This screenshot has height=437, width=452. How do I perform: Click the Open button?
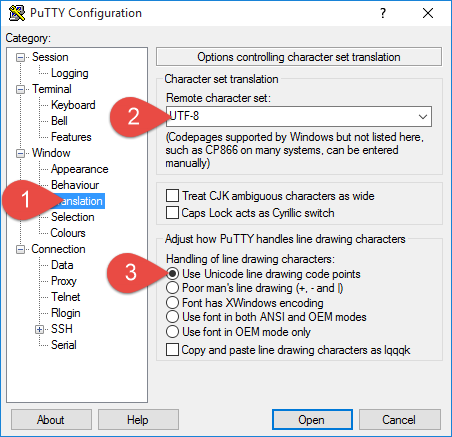click(312, 420)
